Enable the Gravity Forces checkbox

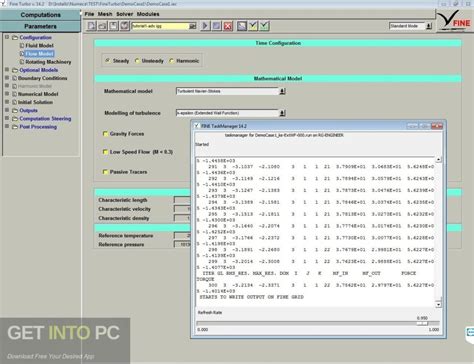(105, 134)
